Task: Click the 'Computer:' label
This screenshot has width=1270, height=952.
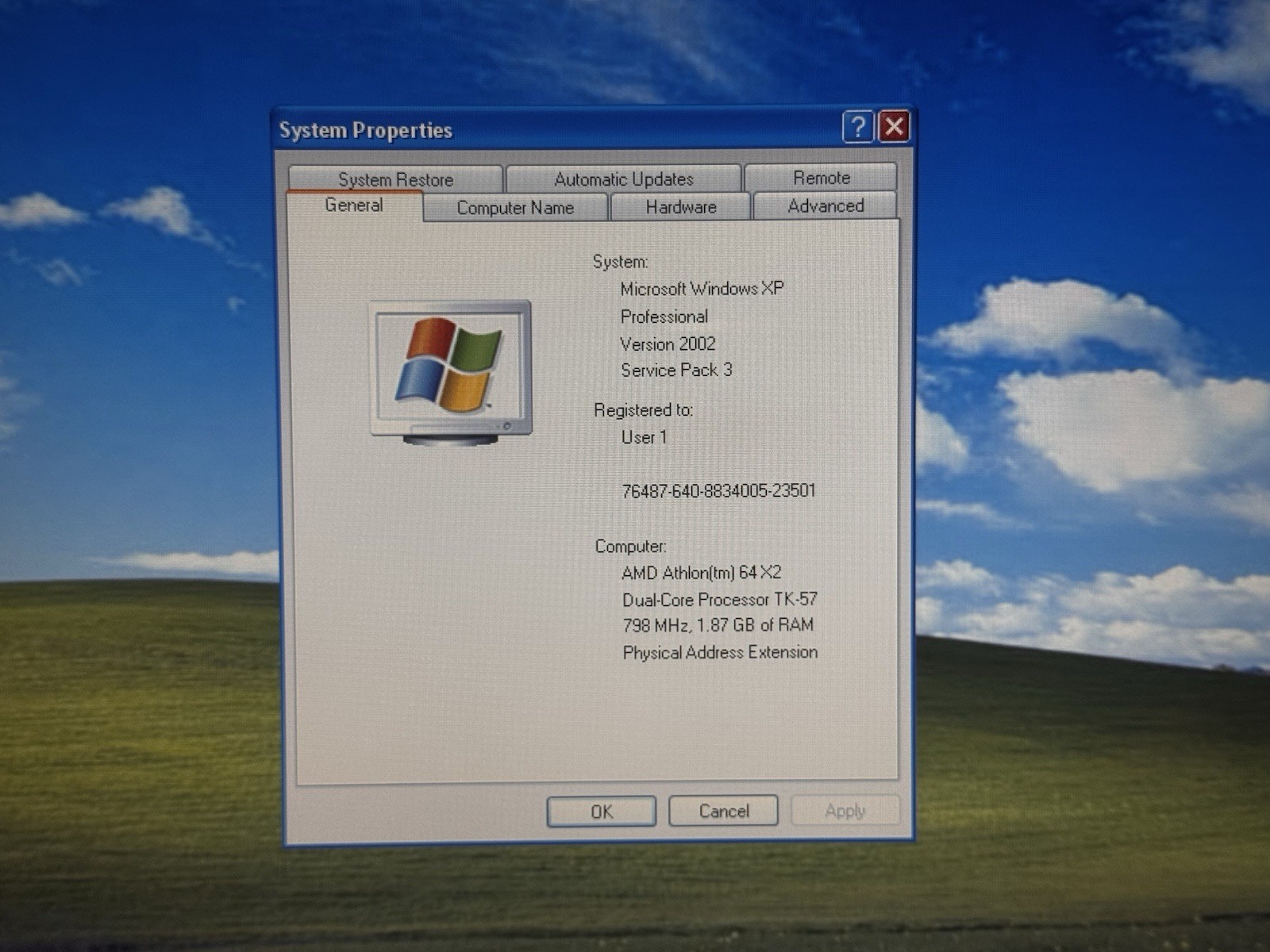Action: 630,546
